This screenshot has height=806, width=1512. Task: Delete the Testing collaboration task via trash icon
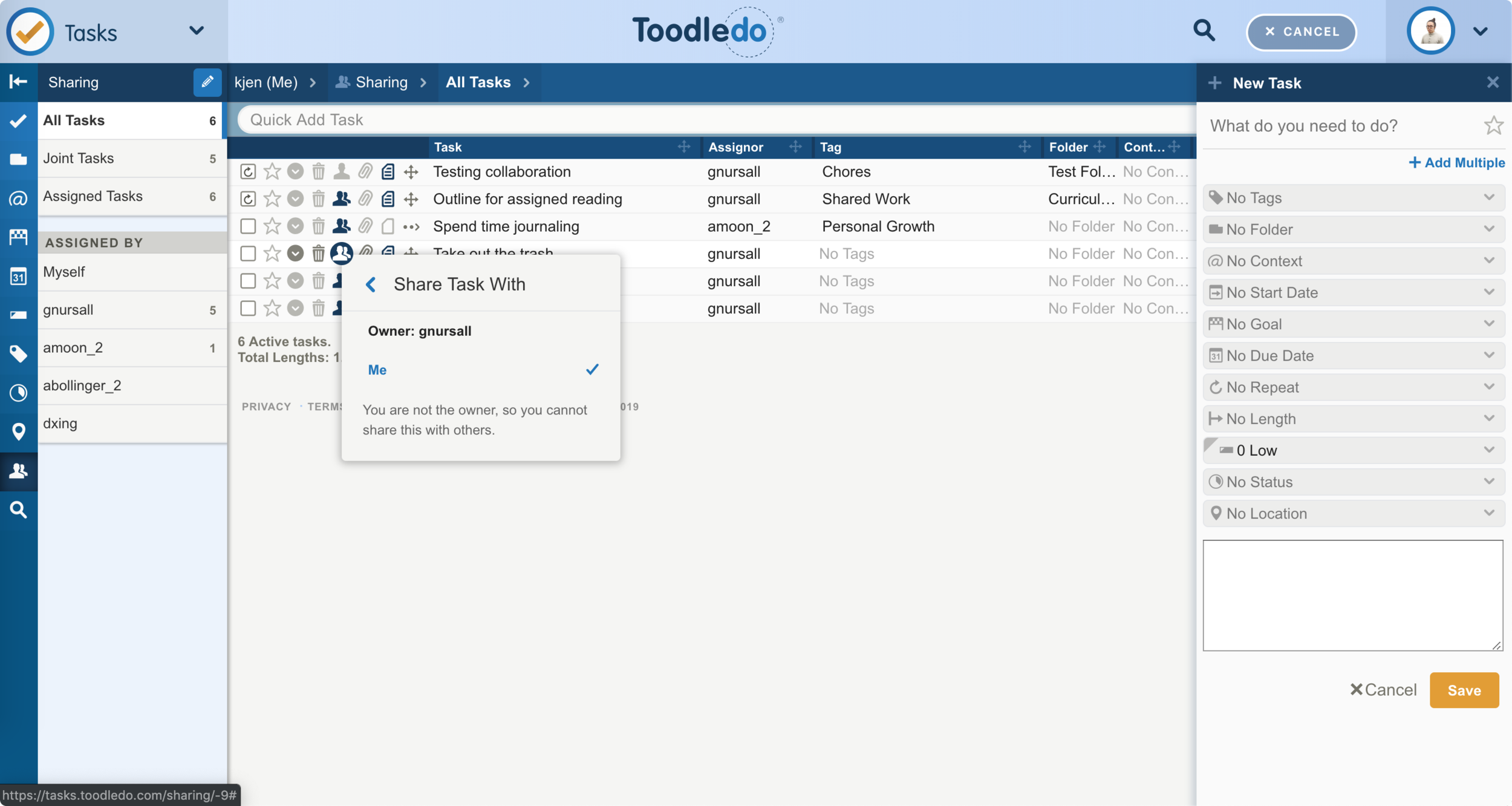(318, 171)
